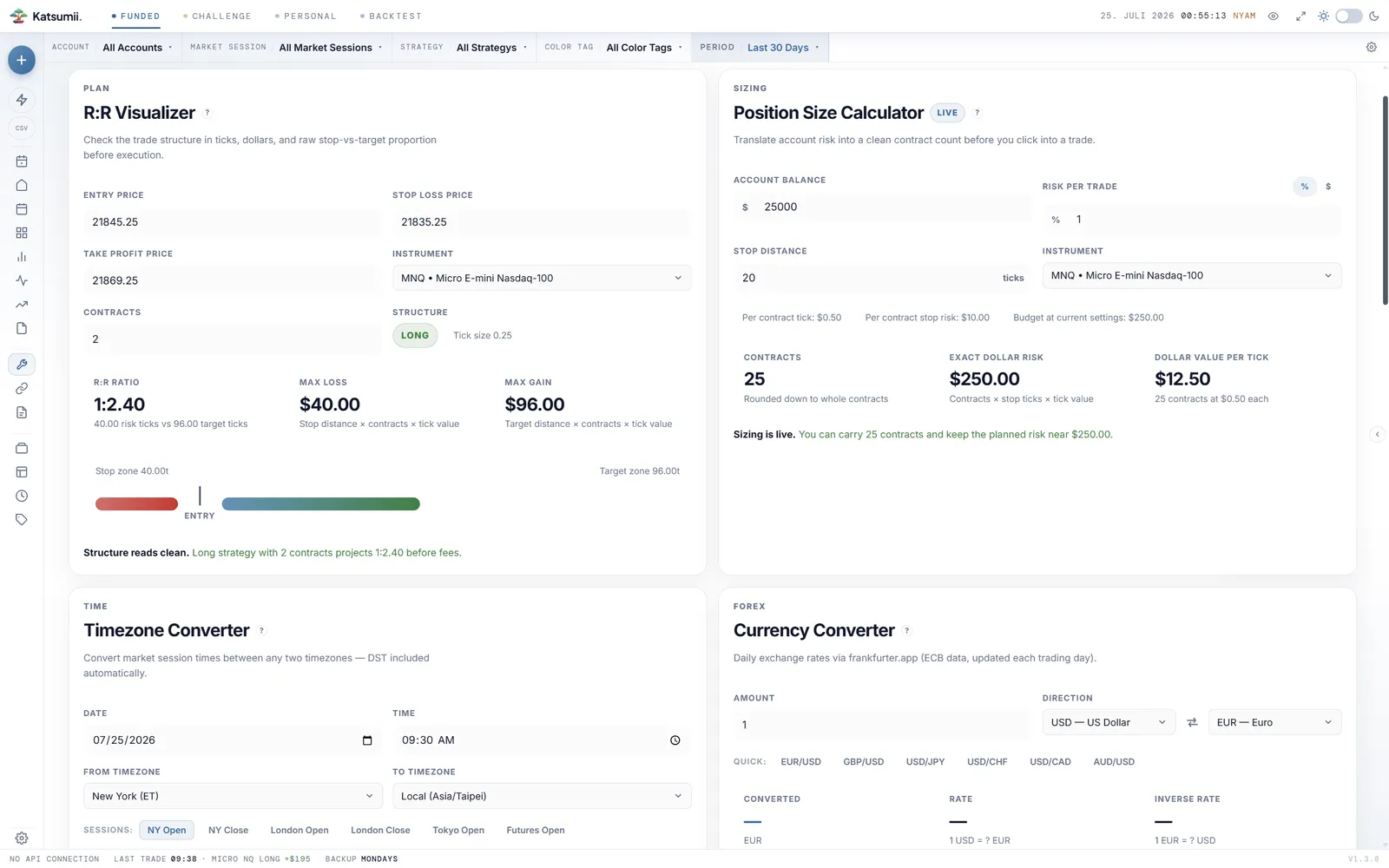Click the calendar picker icon in Date field

[x=367, y=740]
